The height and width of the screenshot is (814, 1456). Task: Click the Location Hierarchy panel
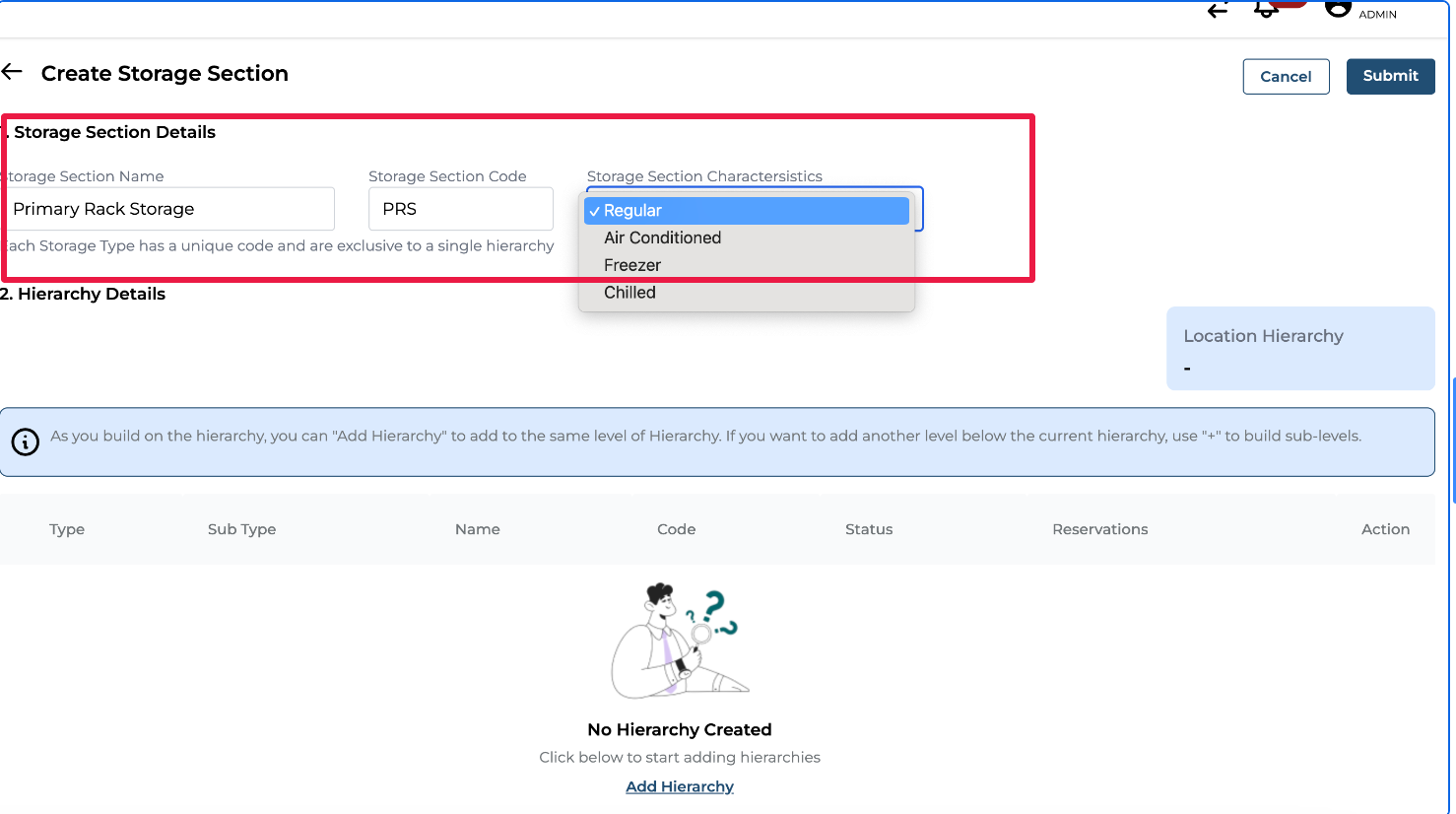click(1299, 349)
